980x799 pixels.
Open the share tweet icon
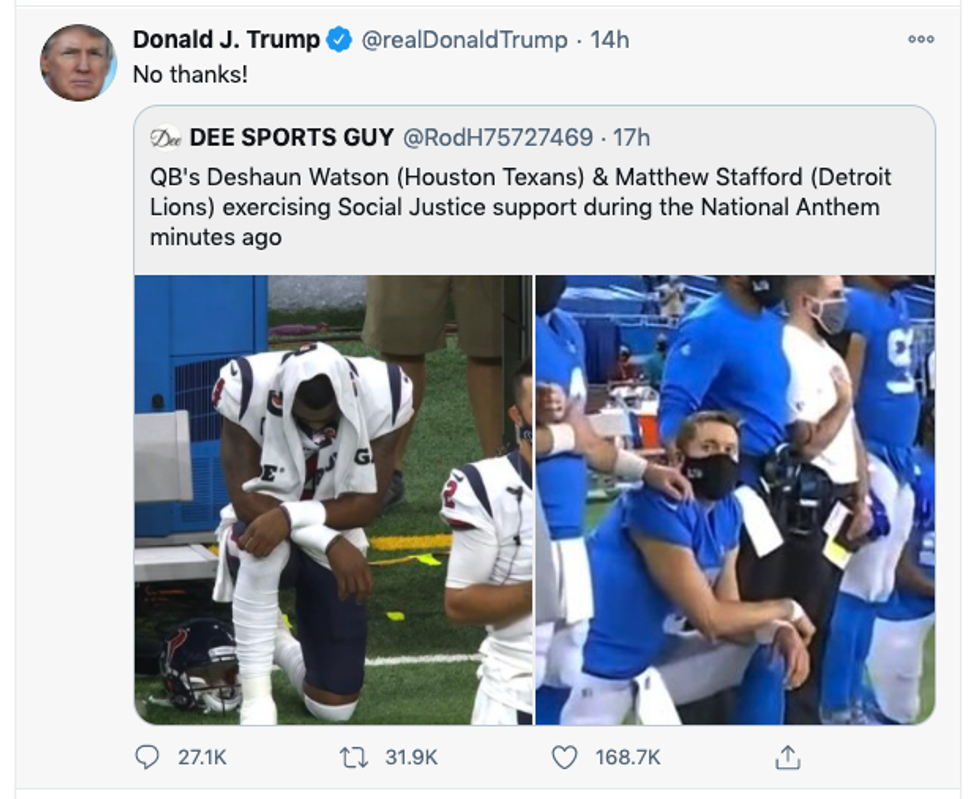788,757
